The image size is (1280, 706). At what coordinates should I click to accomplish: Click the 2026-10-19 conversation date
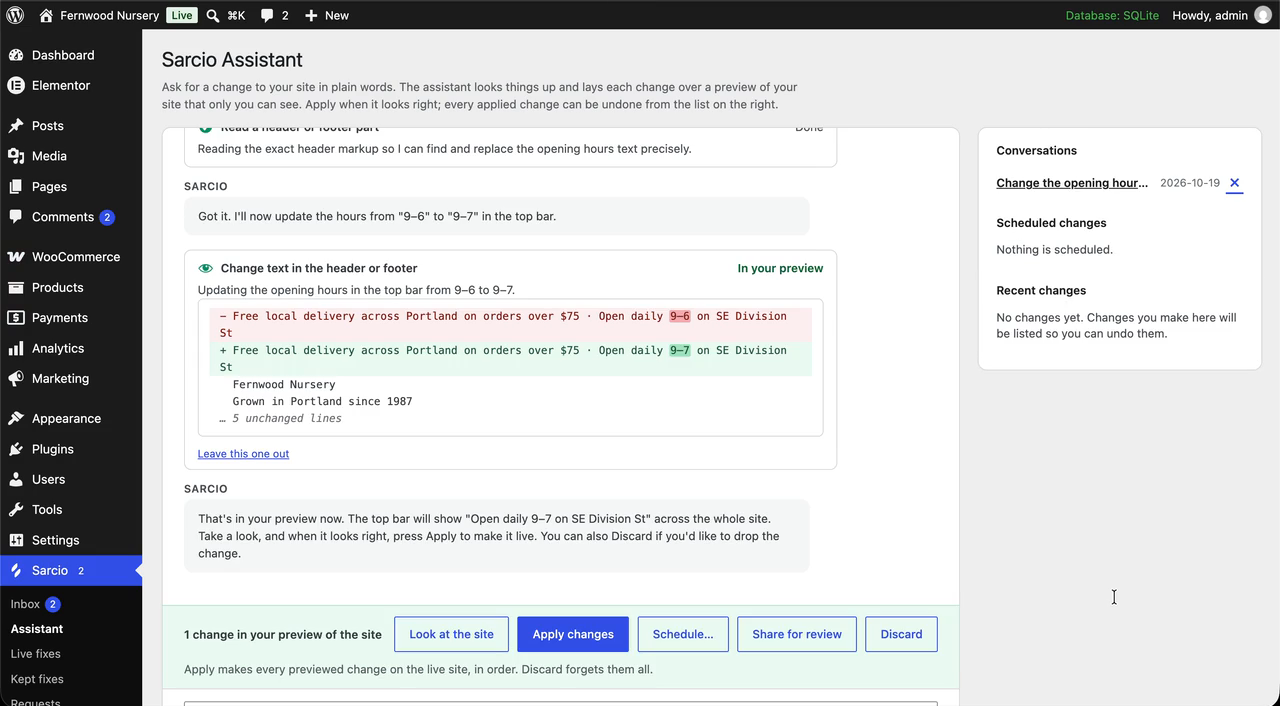point(1190,183)
